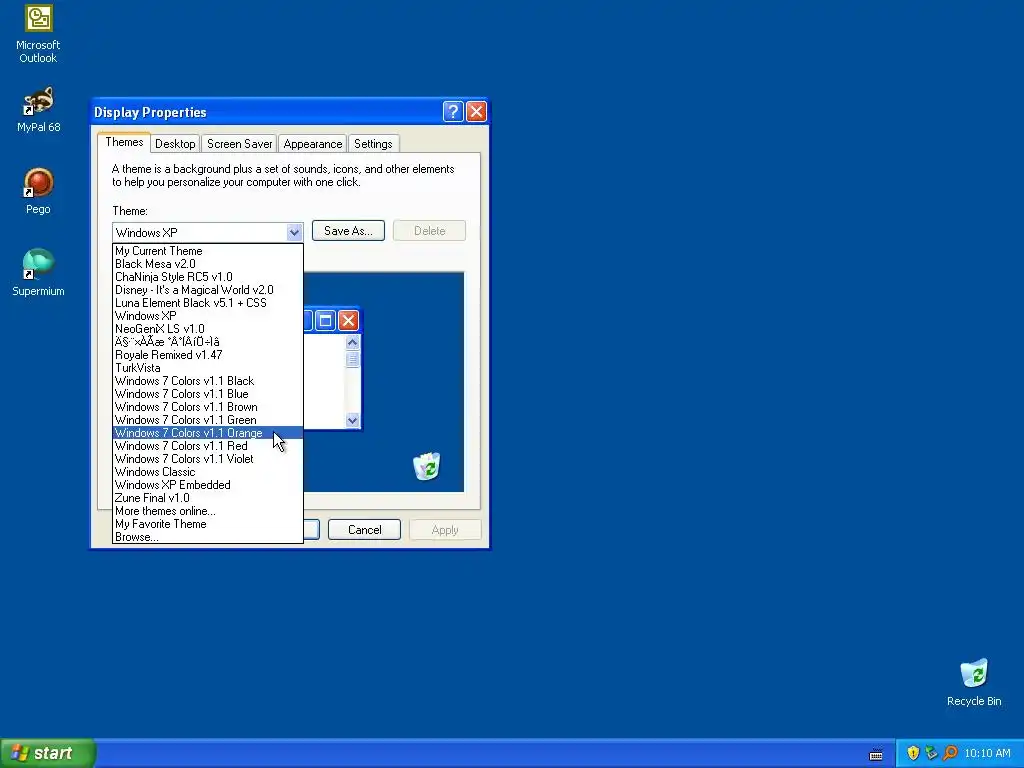Image resolution: width=1024 pixels, height=768 pixels.
Task: Choose Disney - It's a Magical World v2.0
Action: click(x=208, y=290)
